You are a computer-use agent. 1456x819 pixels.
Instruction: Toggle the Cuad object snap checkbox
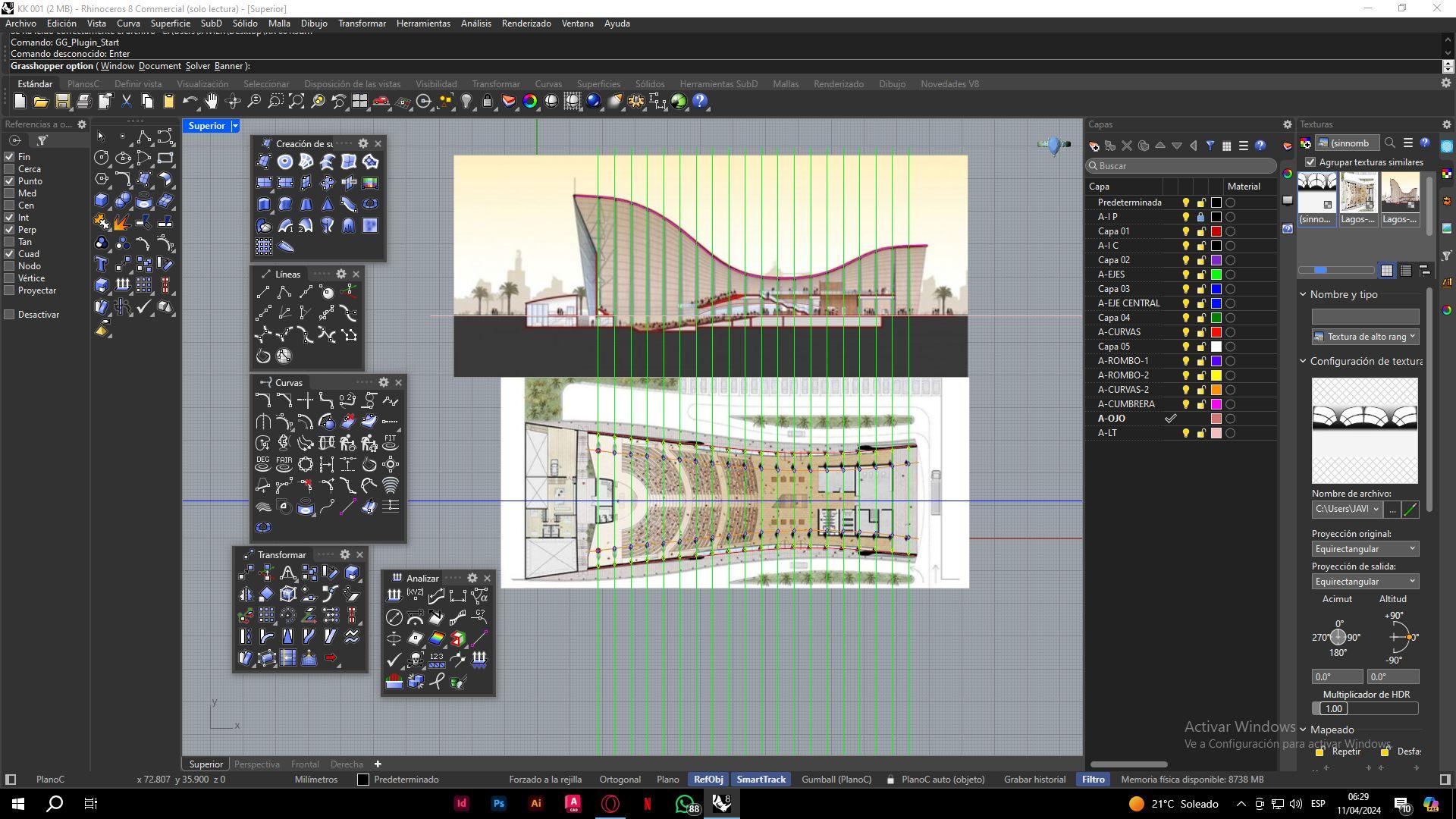point(10,254)
